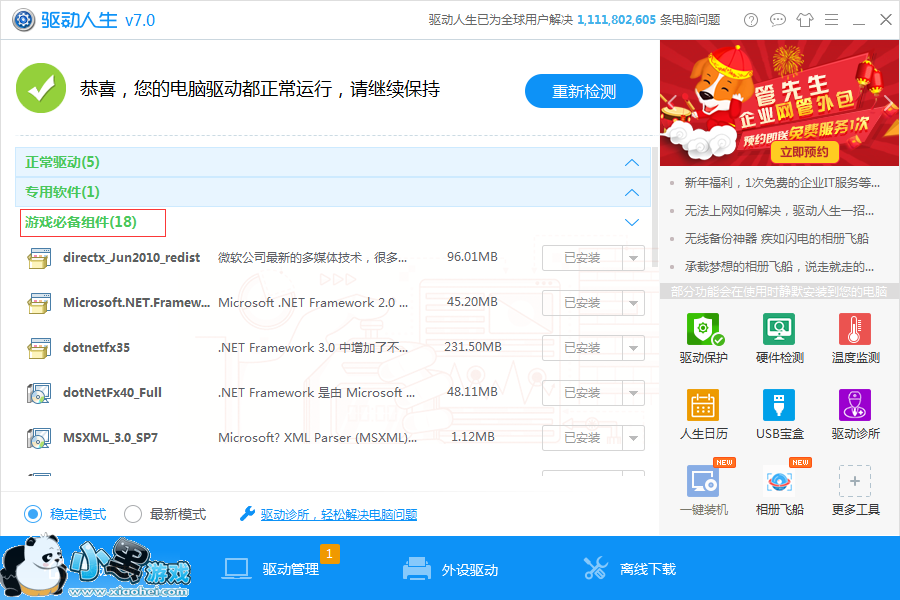
Task: Select 最新模式 radio button
Action: [x=133, y=514]
